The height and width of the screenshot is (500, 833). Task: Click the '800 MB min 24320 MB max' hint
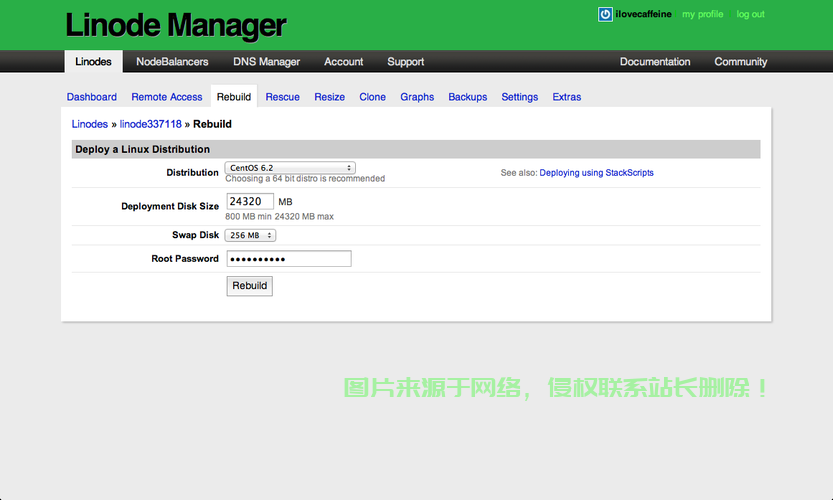[x=279, y=216]
